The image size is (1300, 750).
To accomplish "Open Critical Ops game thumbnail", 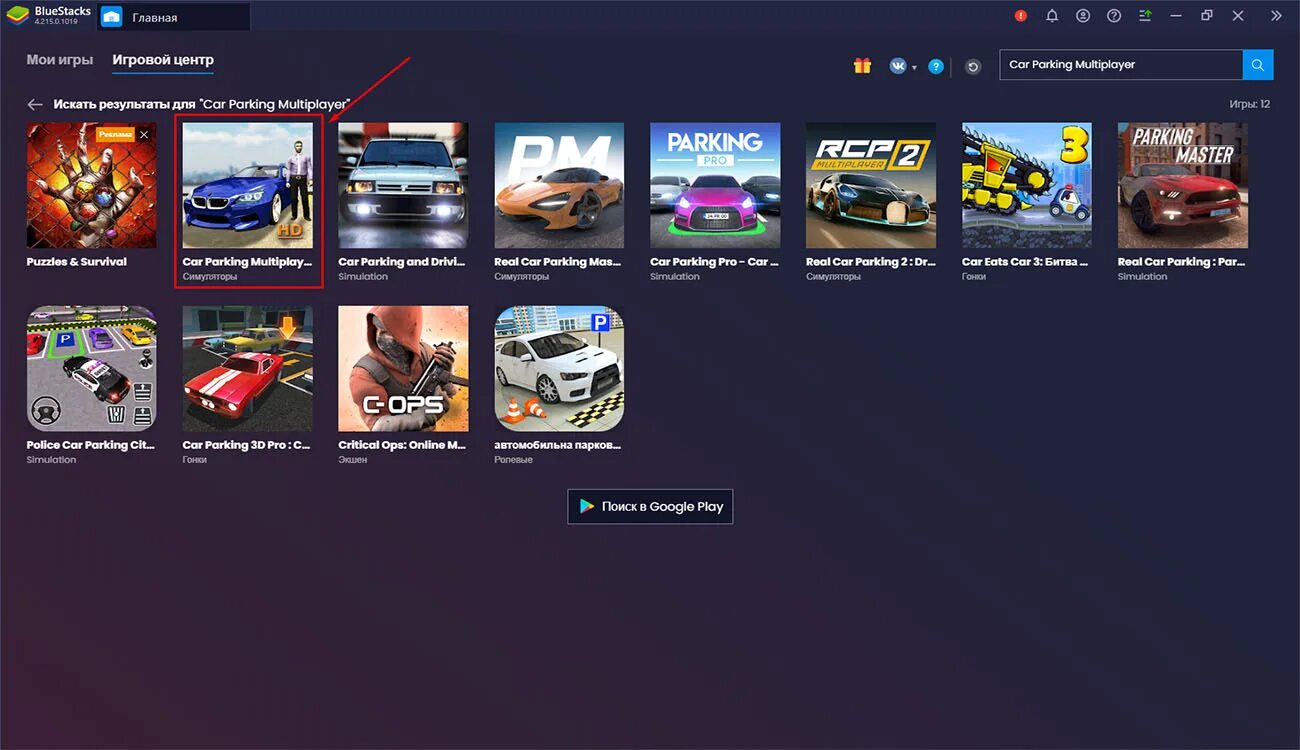I will [403, 369].
